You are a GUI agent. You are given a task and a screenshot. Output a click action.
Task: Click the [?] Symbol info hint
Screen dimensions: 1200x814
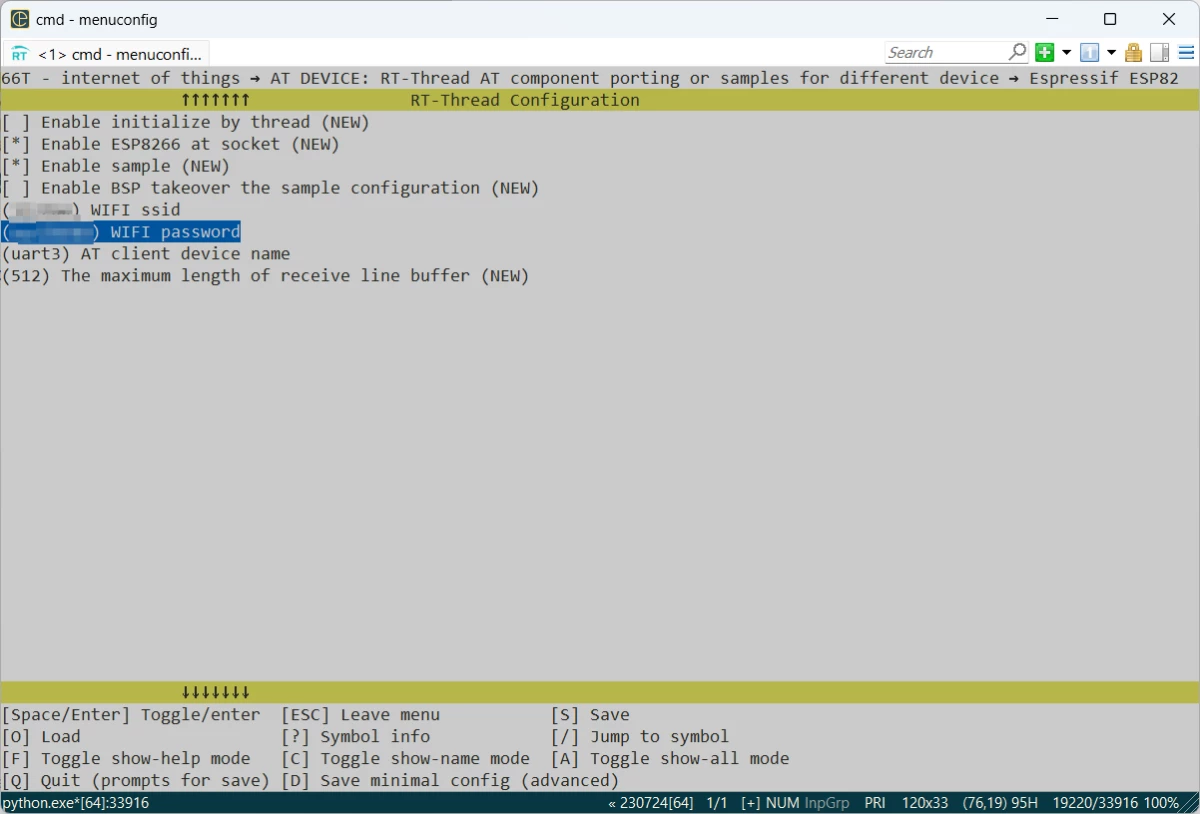coord(355,737)
